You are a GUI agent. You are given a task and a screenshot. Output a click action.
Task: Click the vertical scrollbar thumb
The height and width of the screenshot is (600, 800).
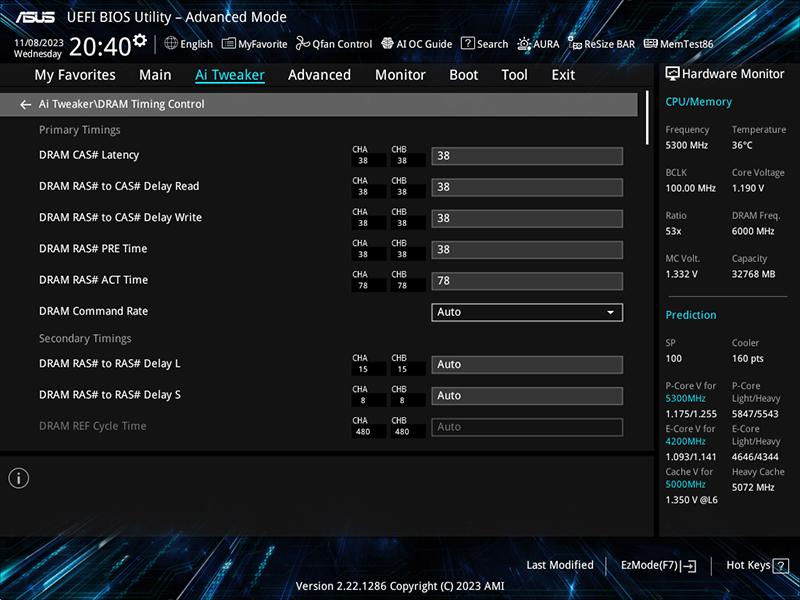(x=647, y=118)
